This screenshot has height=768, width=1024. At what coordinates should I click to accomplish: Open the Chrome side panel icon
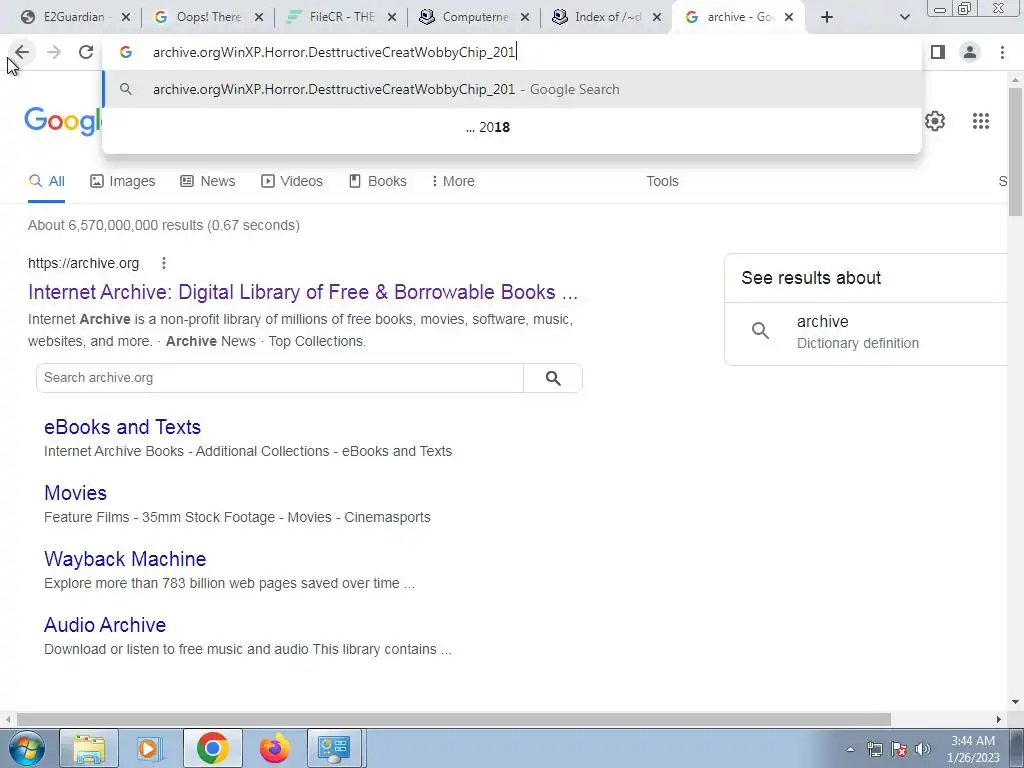pyautogui.click(x=938, y=52)
